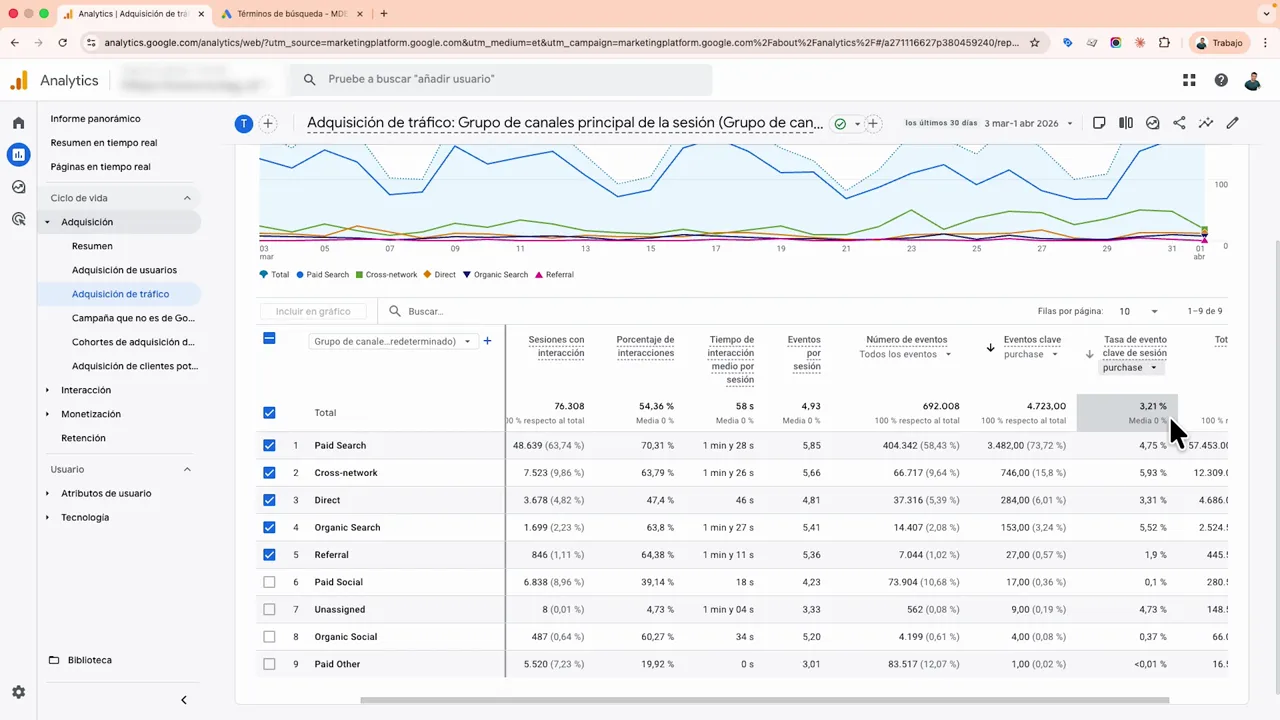Open Informe panorámico
Image resolution: width=1280 pixels, height=720 pixels.
(95, 118)
